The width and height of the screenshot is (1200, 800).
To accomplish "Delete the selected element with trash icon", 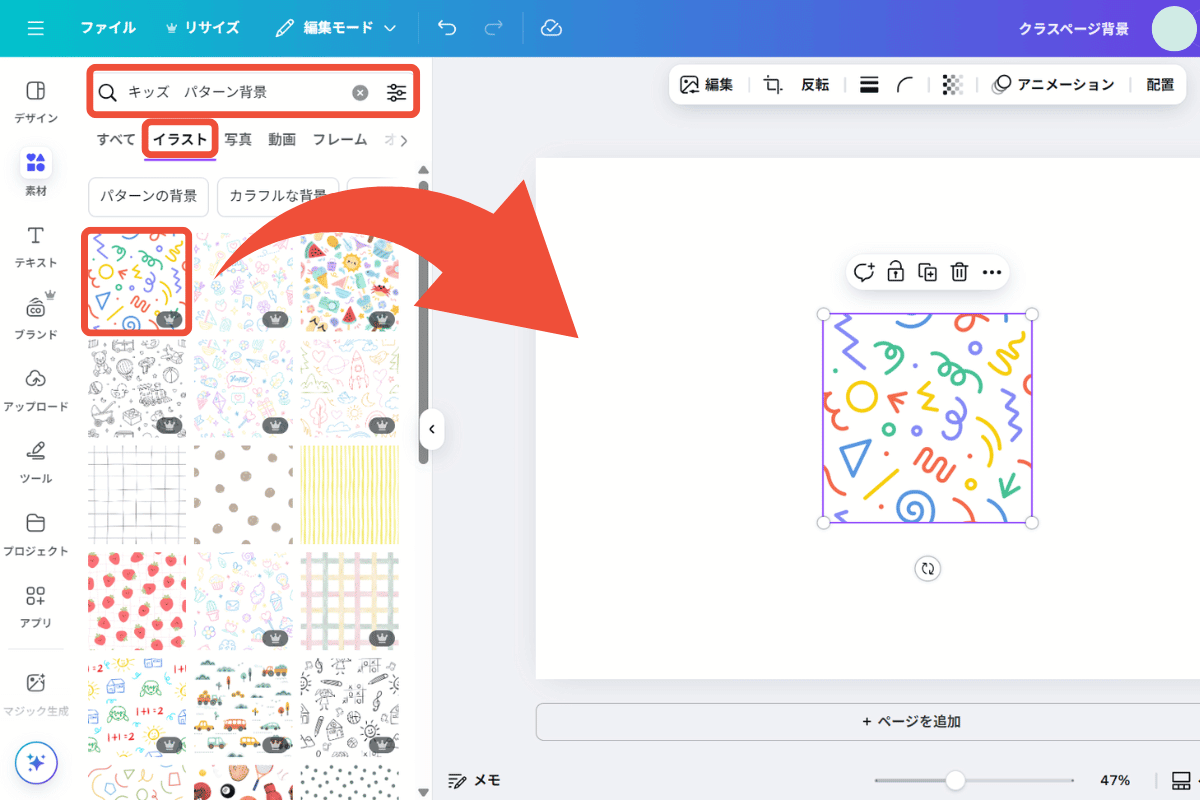I will (959, 271).
